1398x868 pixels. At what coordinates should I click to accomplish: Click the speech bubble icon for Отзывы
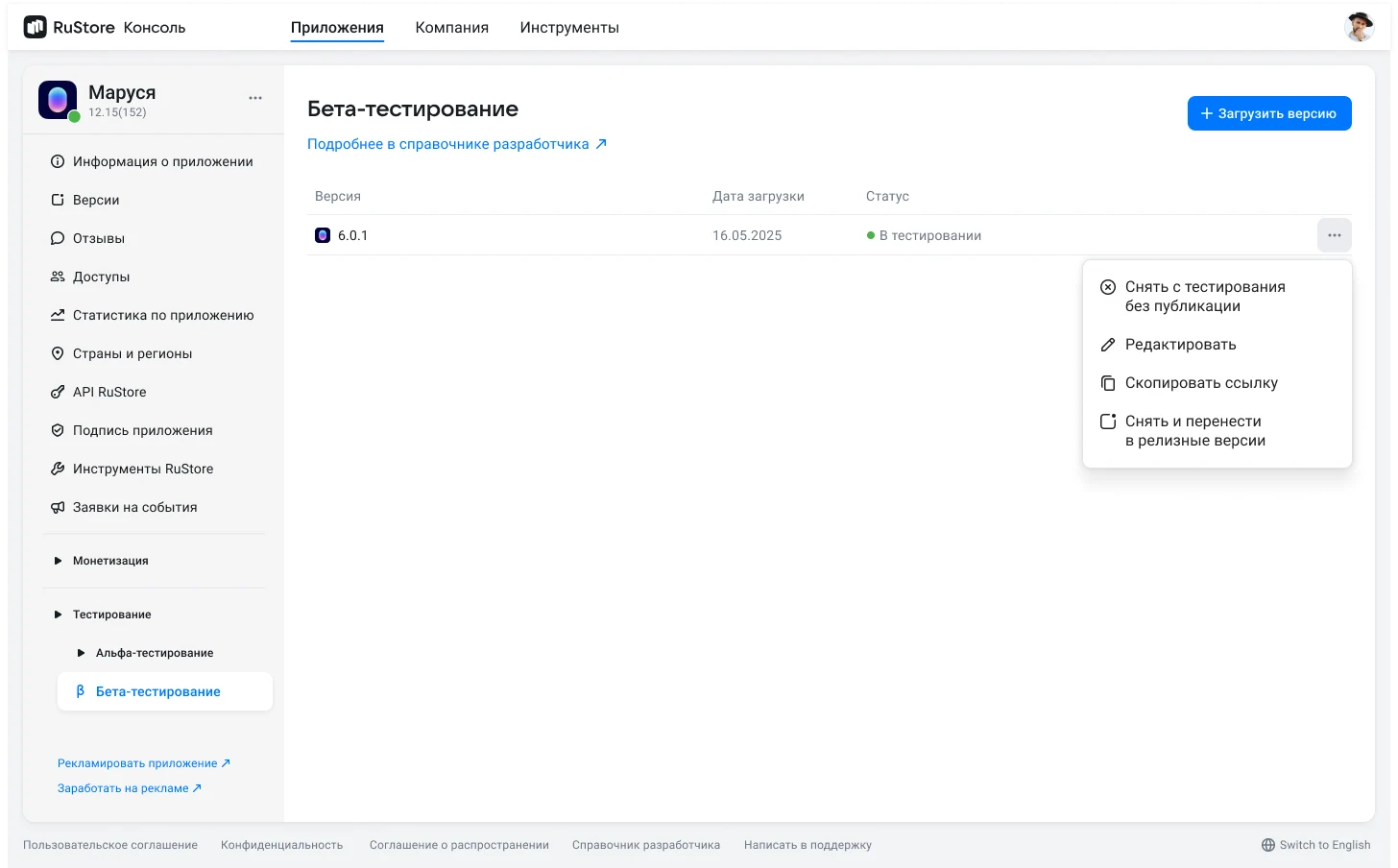coord(58,238)
